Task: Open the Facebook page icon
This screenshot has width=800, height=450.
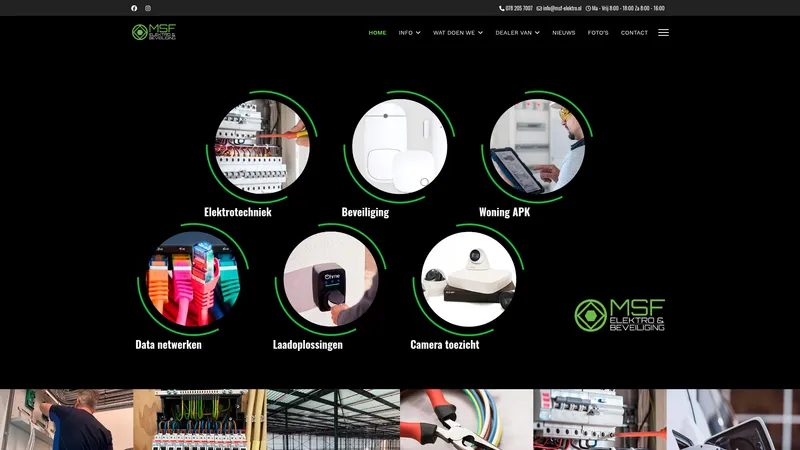Action: click(134, 8)
